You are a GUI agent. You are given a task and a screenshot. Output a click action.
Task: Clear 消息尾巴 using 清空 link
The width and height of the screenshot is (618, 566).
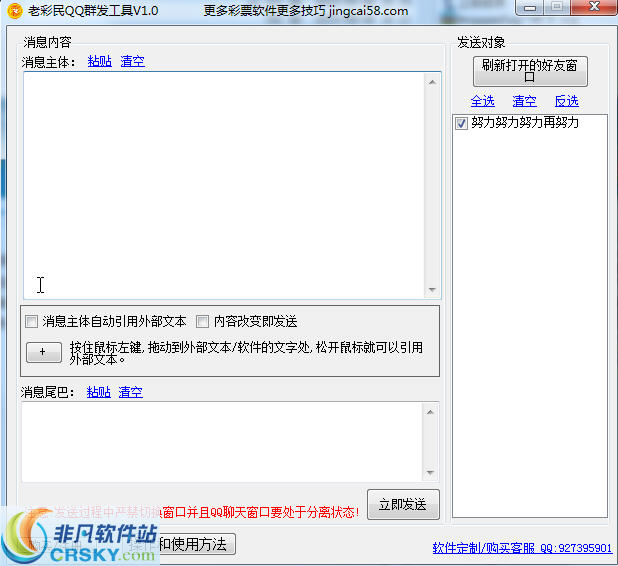[x=130, y=392]
